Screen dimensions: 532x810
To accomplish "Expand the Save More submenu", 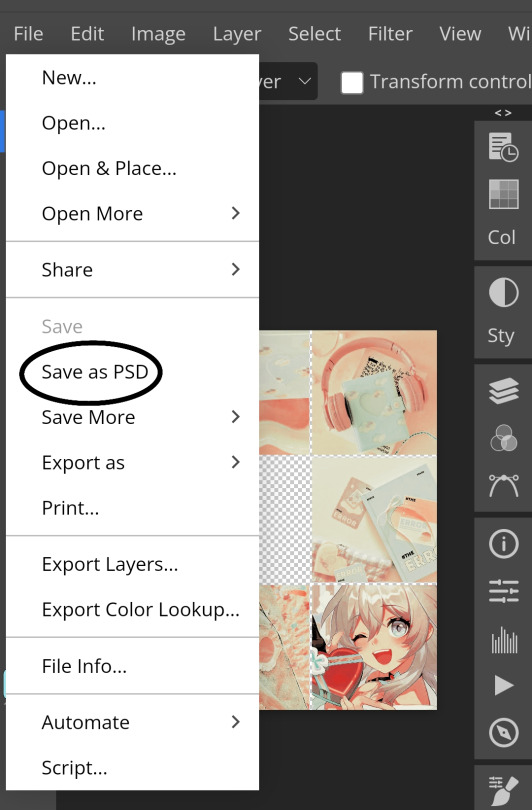I will pyautogui.click(x=132, y=417).
